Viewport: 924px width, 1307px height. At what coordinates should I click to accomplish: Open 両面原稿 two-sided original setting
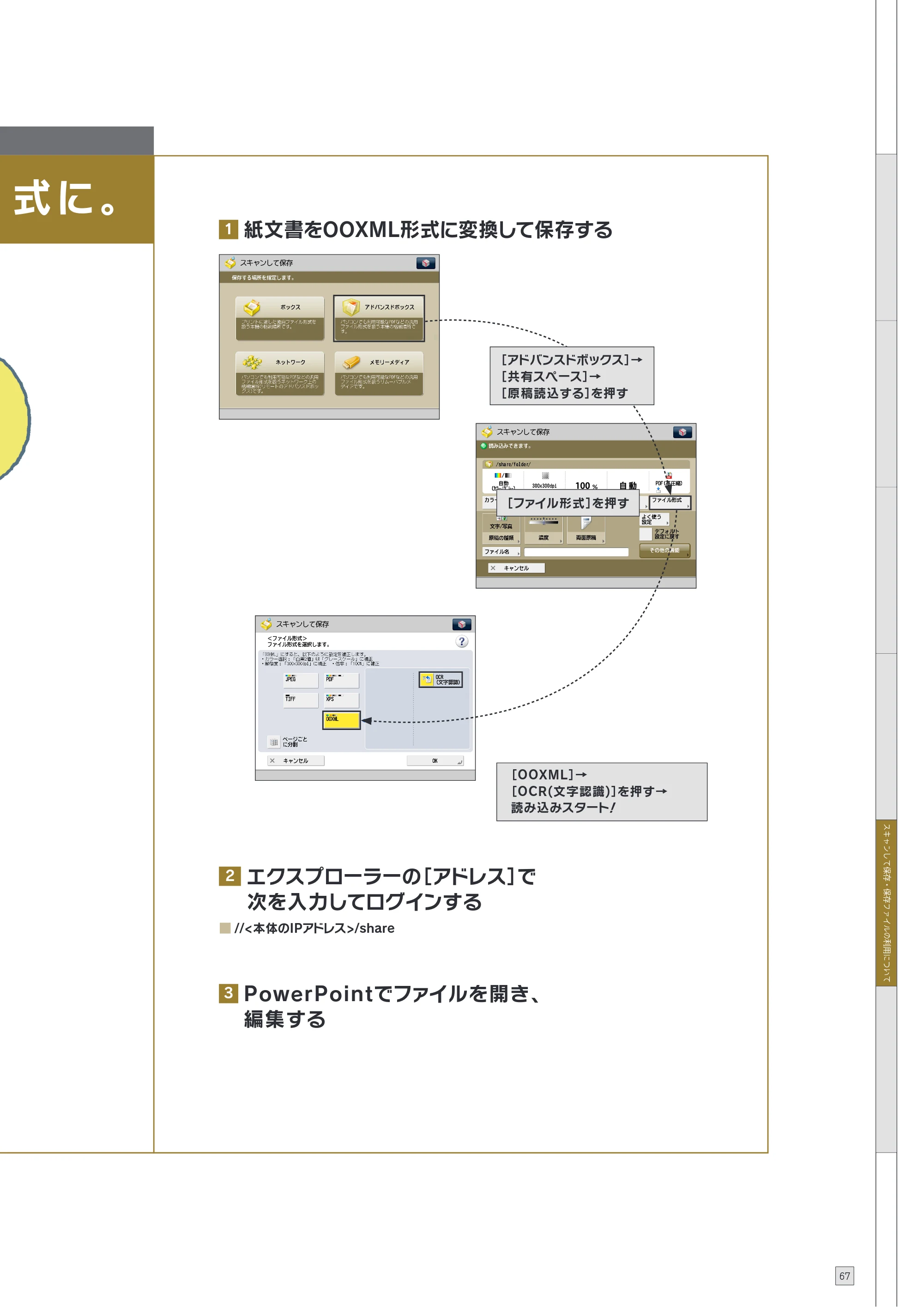pos(586,529)
